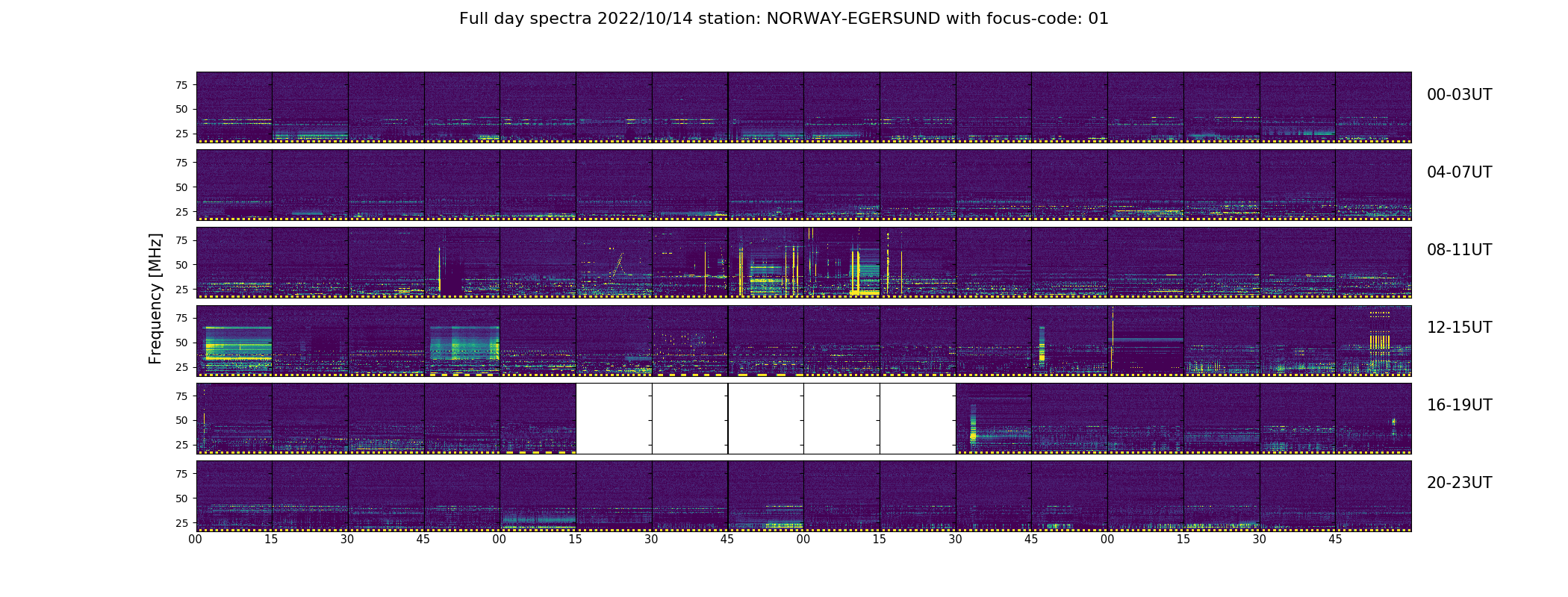Click the 50 tick of the 20-23UT row
This screenshot has width=1568, height=597.
tap(181, 498)
